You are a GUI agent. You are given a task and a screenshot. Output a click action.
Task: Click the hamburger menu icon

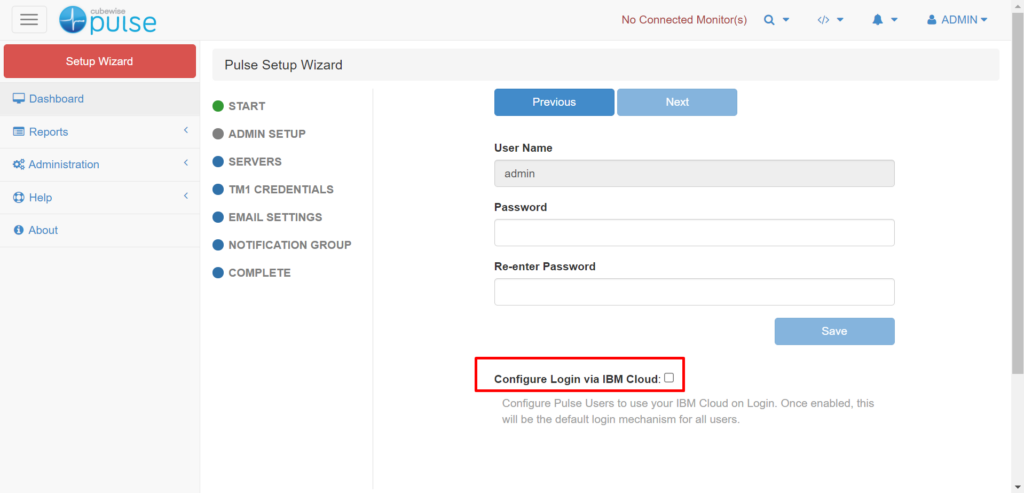pos(29,19)
